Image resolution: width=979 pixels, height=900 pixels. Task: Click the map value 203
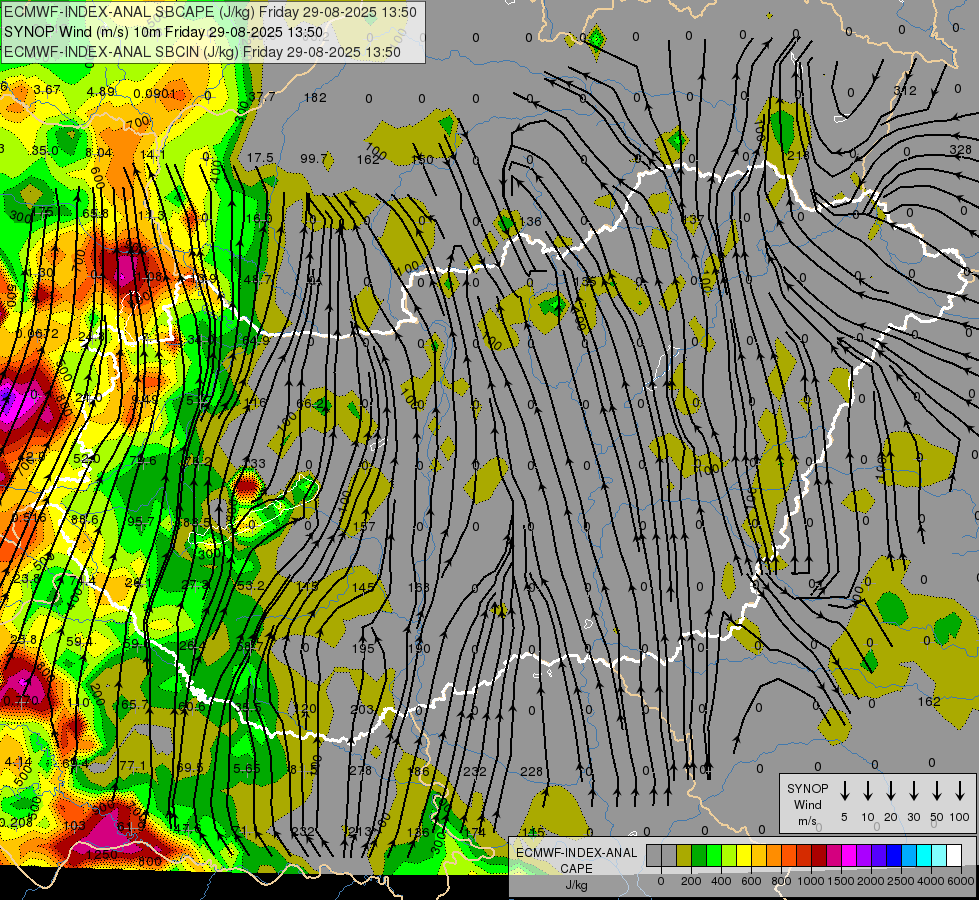[x=362, y=710]
